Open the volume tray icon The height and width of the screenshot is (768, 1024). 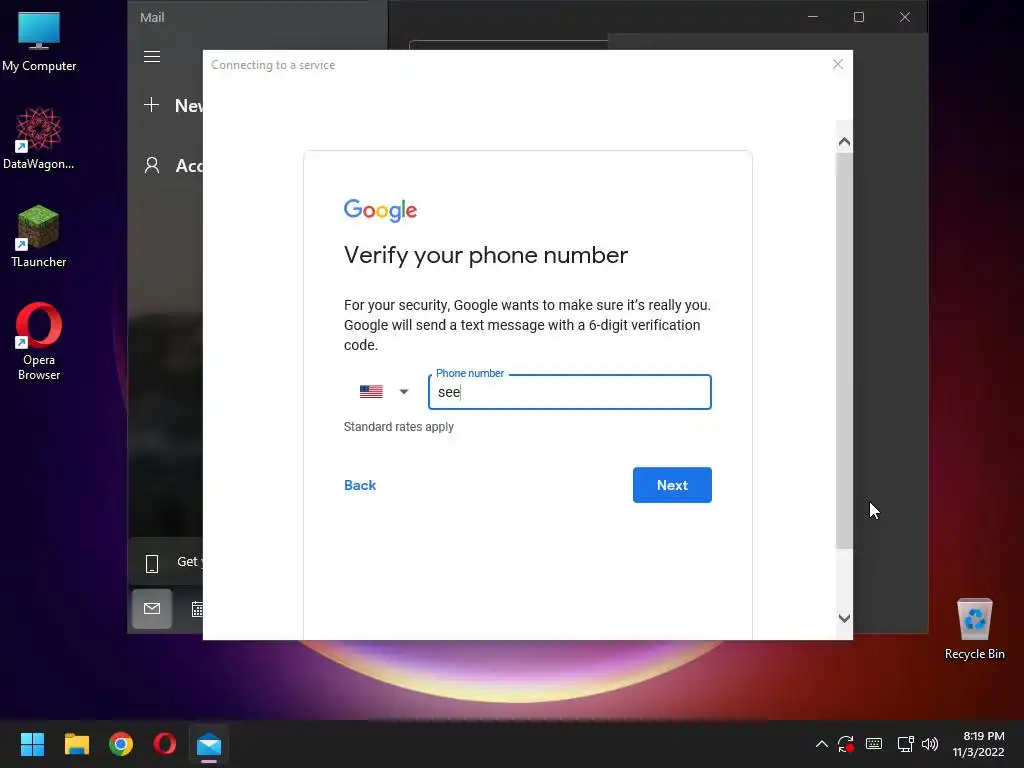click(930, 744)
